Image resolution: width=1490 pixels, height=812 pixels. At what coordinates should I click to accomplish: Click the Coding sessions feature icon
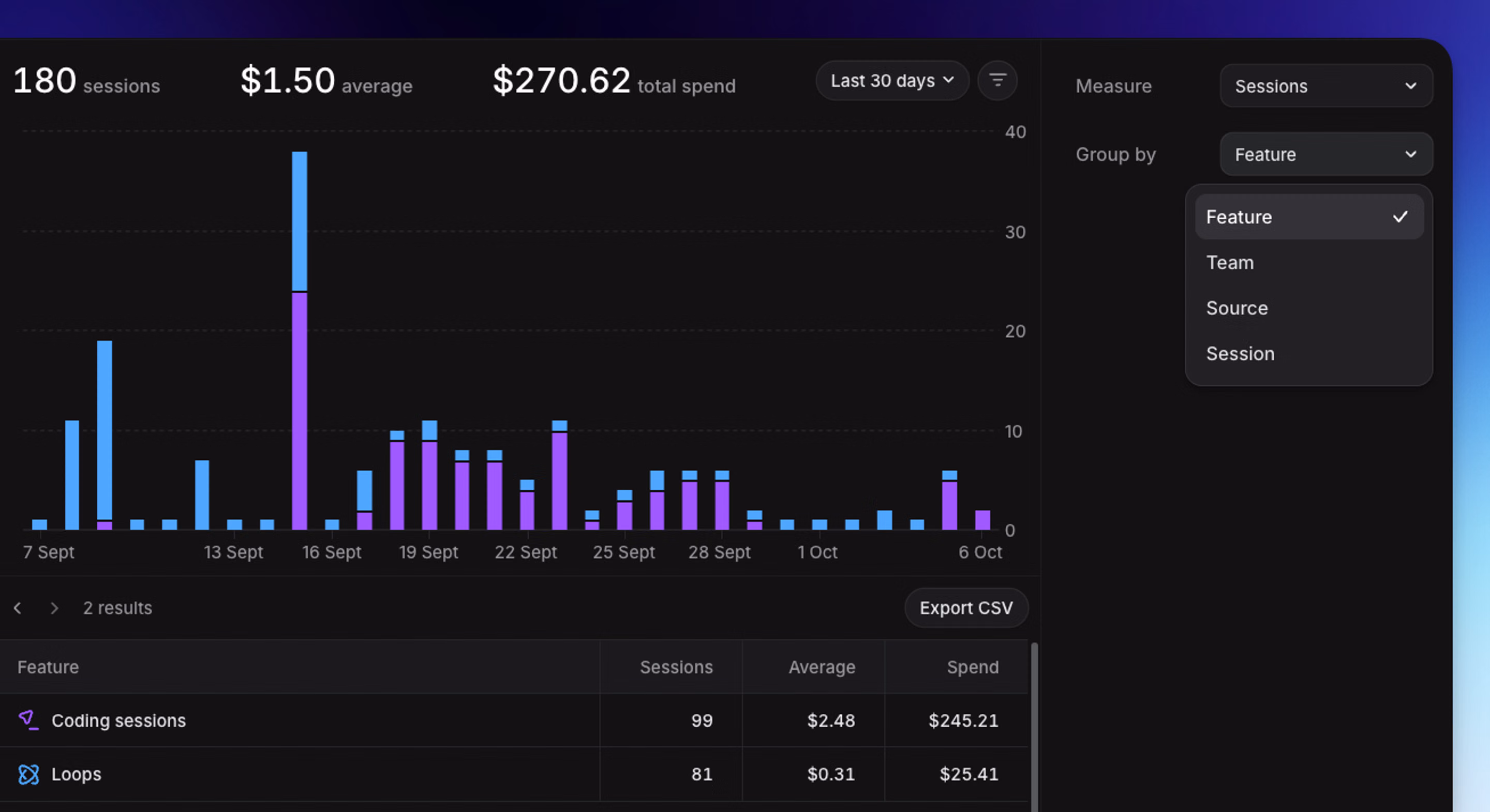click(x=28, y=720)
